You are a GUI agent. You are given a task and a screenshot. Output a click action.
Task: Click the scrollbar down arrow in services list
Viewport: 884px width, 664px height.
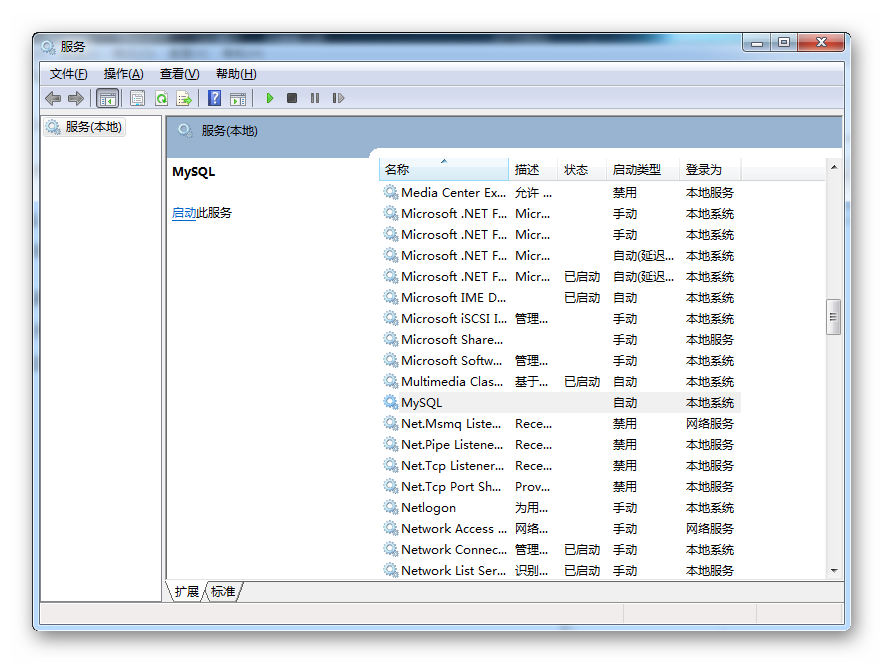point(834,571)
